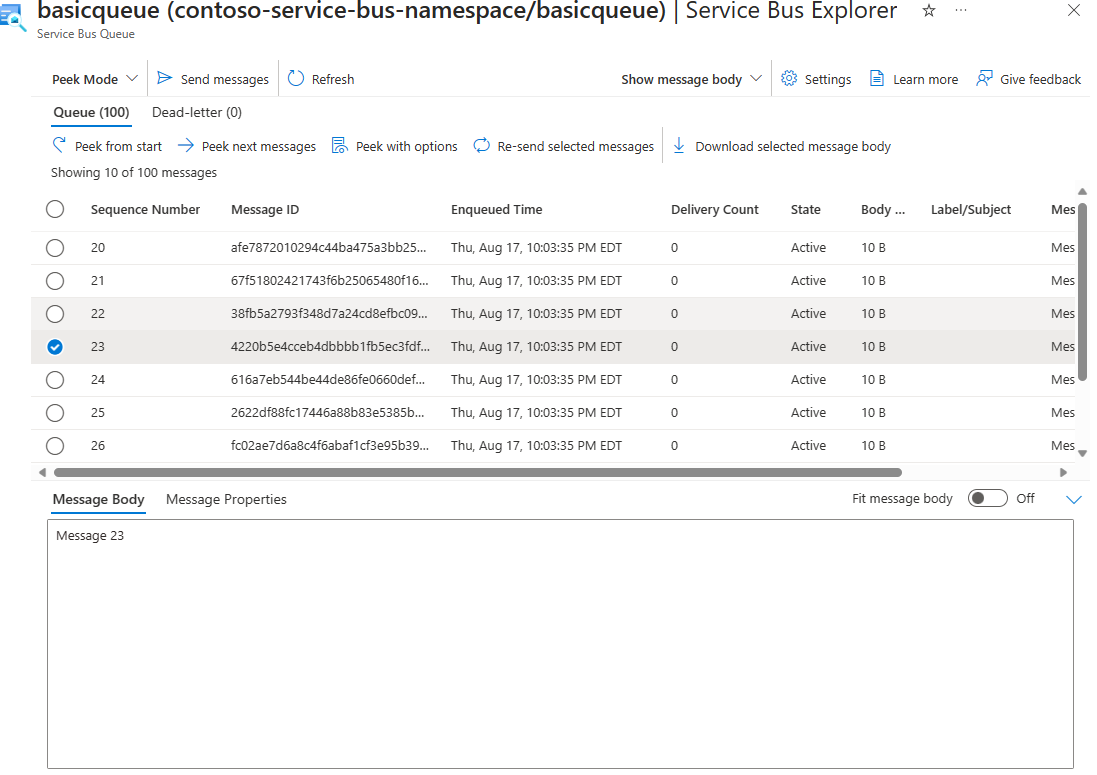Click the Download selected message body icon
Viewport: 1097px width, 775px height.
679,145
